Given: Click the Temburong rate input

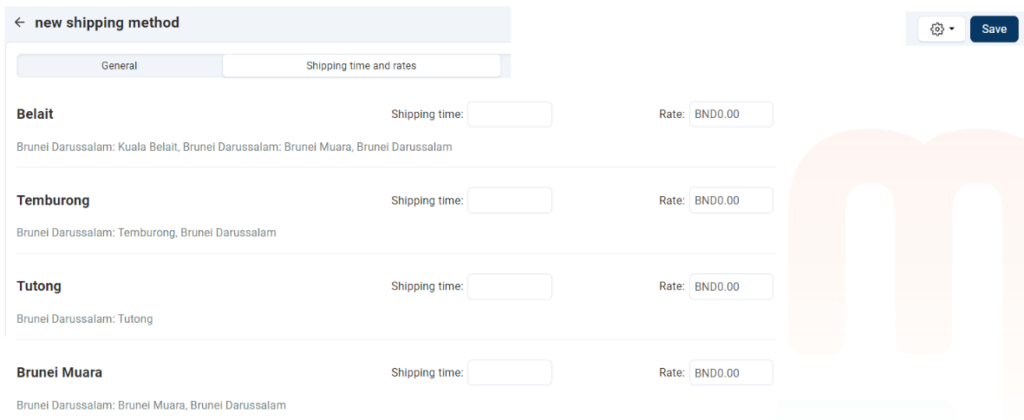Looking at the screenshot, I should 731,200.
